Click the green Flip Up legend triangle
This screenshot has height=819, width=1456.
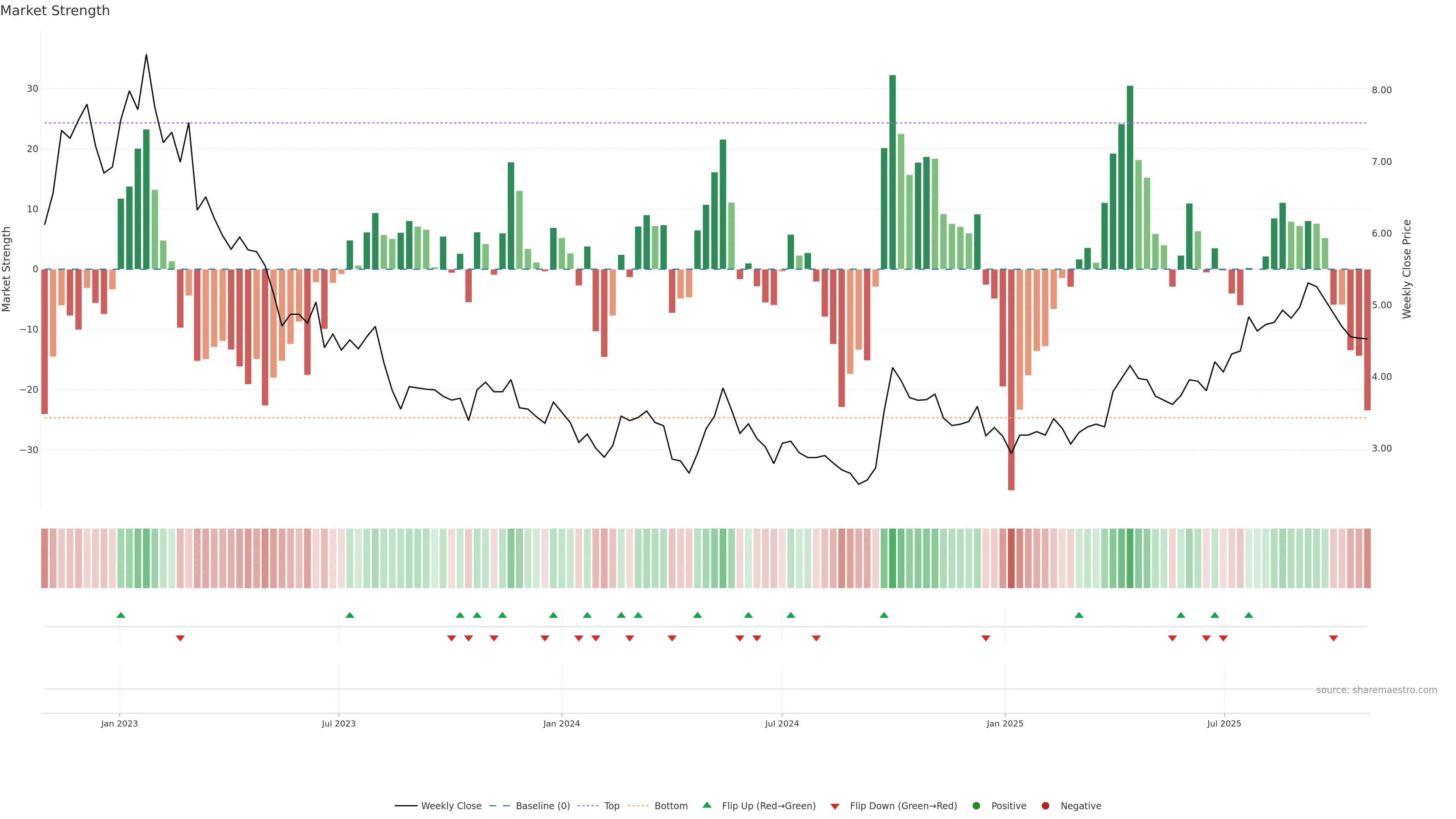(x=706, y=805)
